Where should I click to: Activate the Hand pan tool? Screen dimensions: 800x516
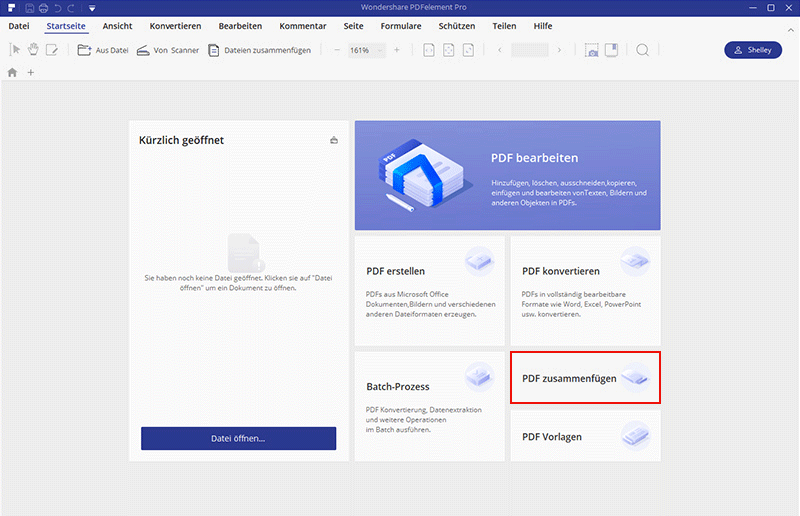pyautogui.click(x=33, y=50)
